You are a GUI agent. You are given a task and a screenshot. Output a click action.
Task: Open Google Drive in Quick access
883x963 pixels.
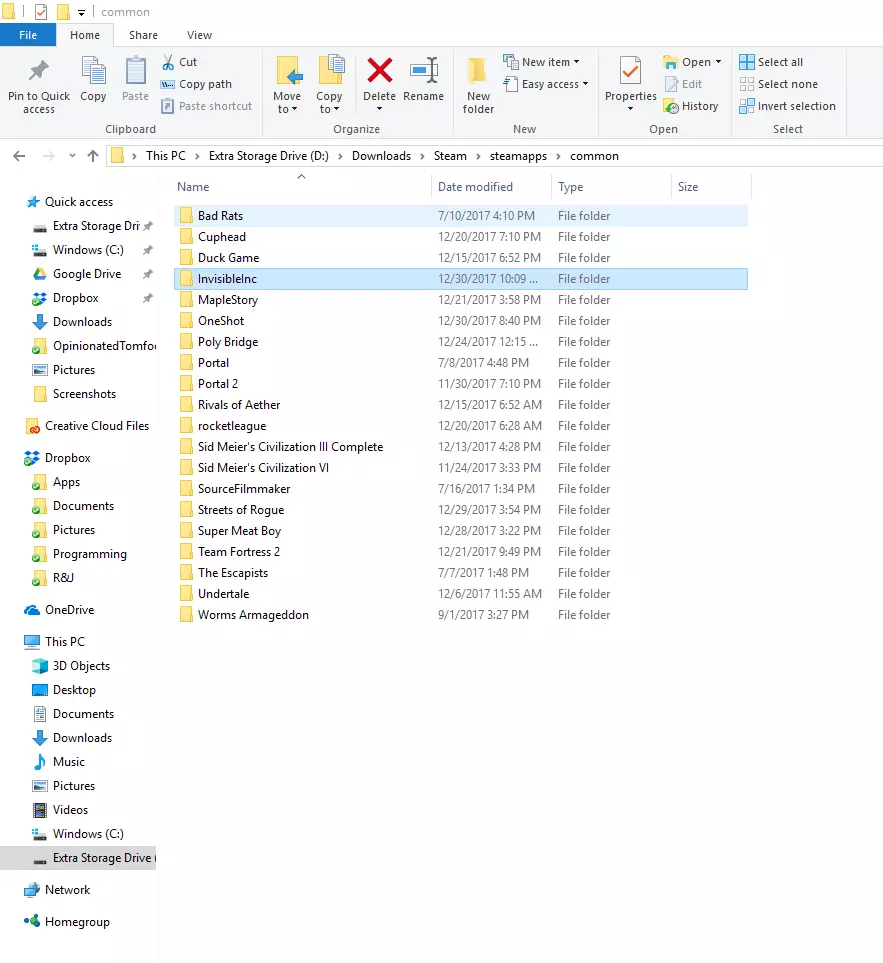coord(87,274)
